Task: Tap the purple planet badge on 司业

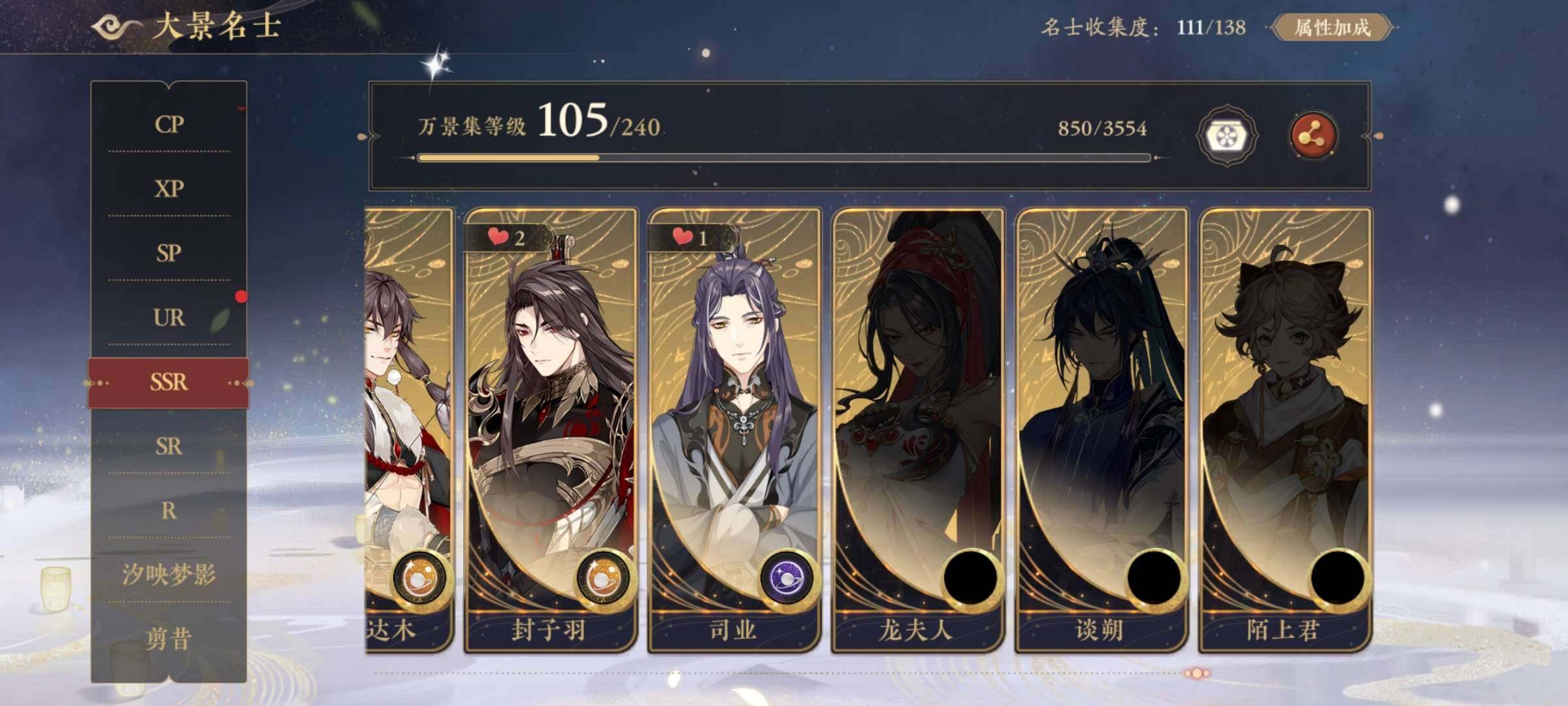Action: pos(787,579)
